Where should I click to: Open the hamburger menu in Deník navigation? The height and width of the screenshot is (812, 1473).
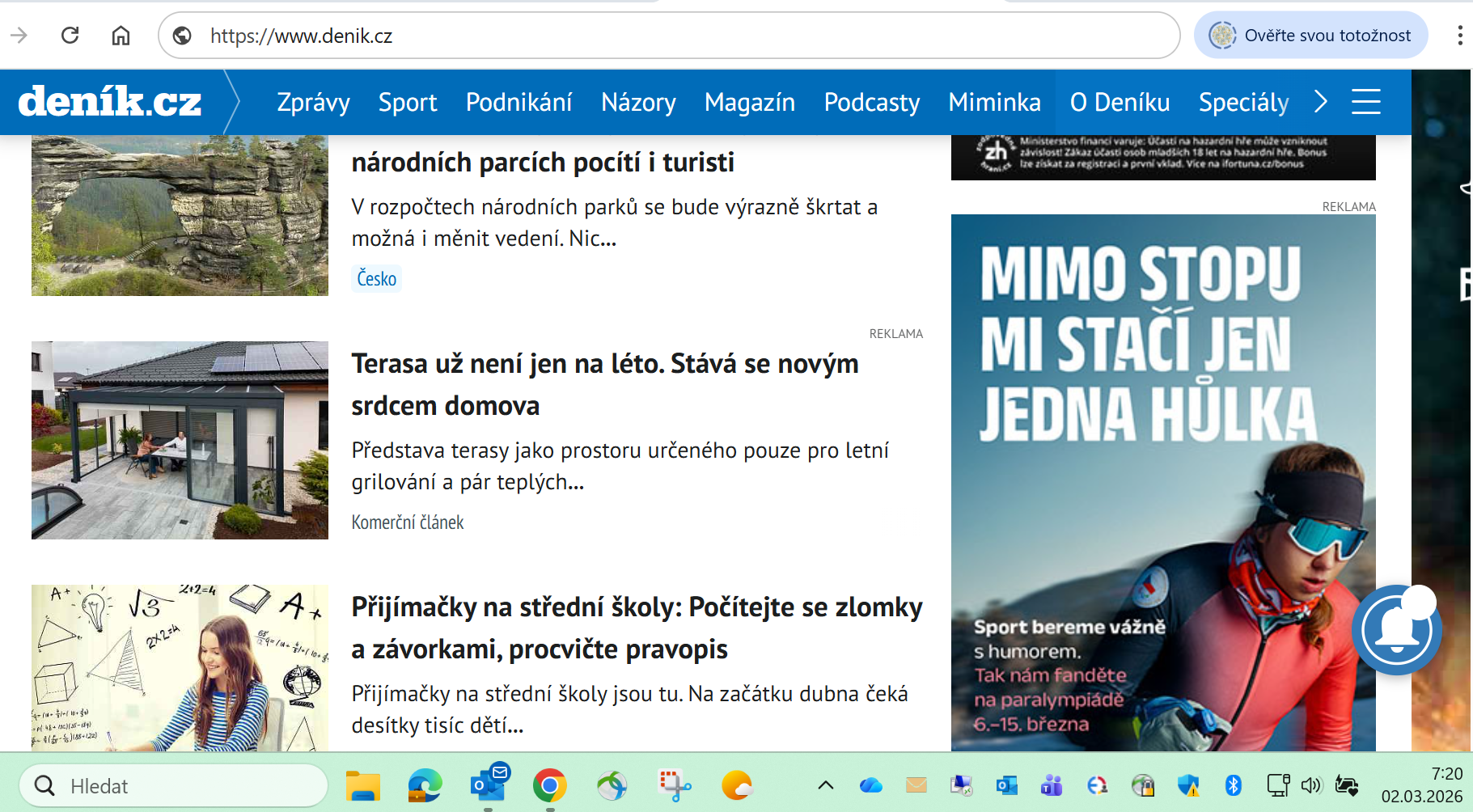1365,102
